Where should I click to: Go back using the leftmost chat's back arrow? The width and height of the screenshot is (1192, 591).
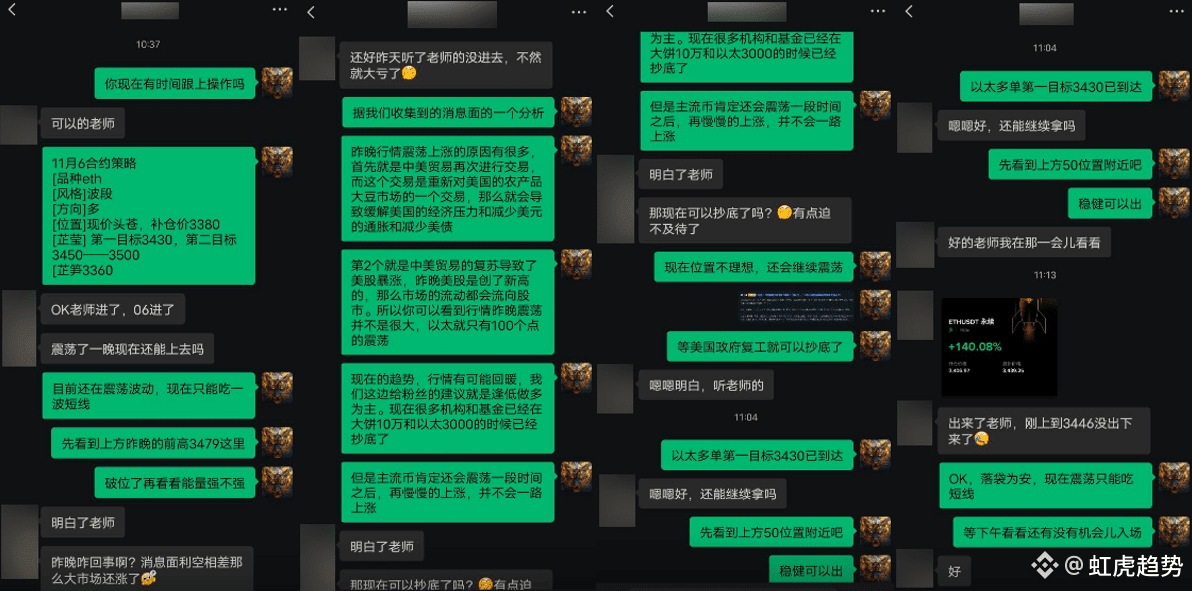click(x=11, y=11)
